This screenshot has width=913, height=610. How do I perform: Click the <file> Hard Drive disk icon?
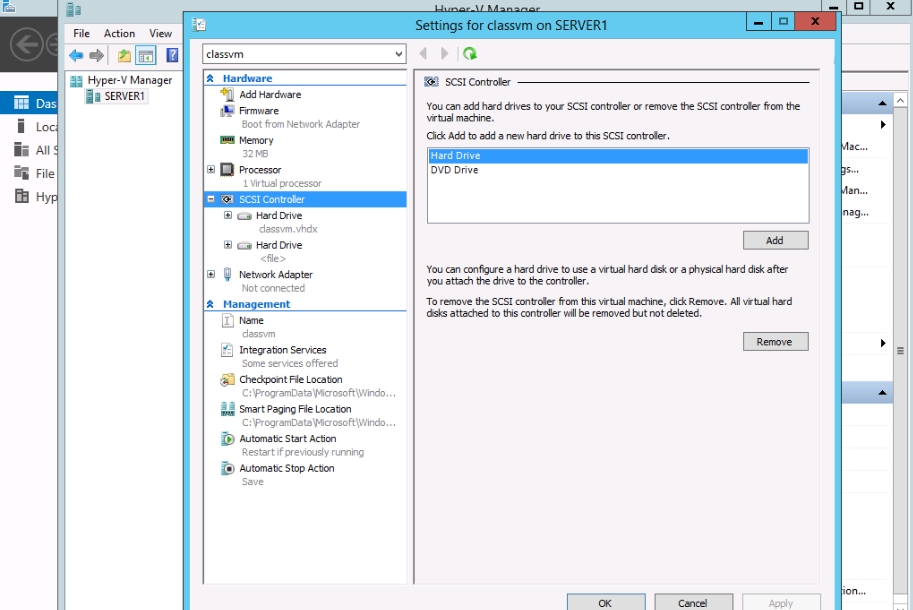coord(245,246)
